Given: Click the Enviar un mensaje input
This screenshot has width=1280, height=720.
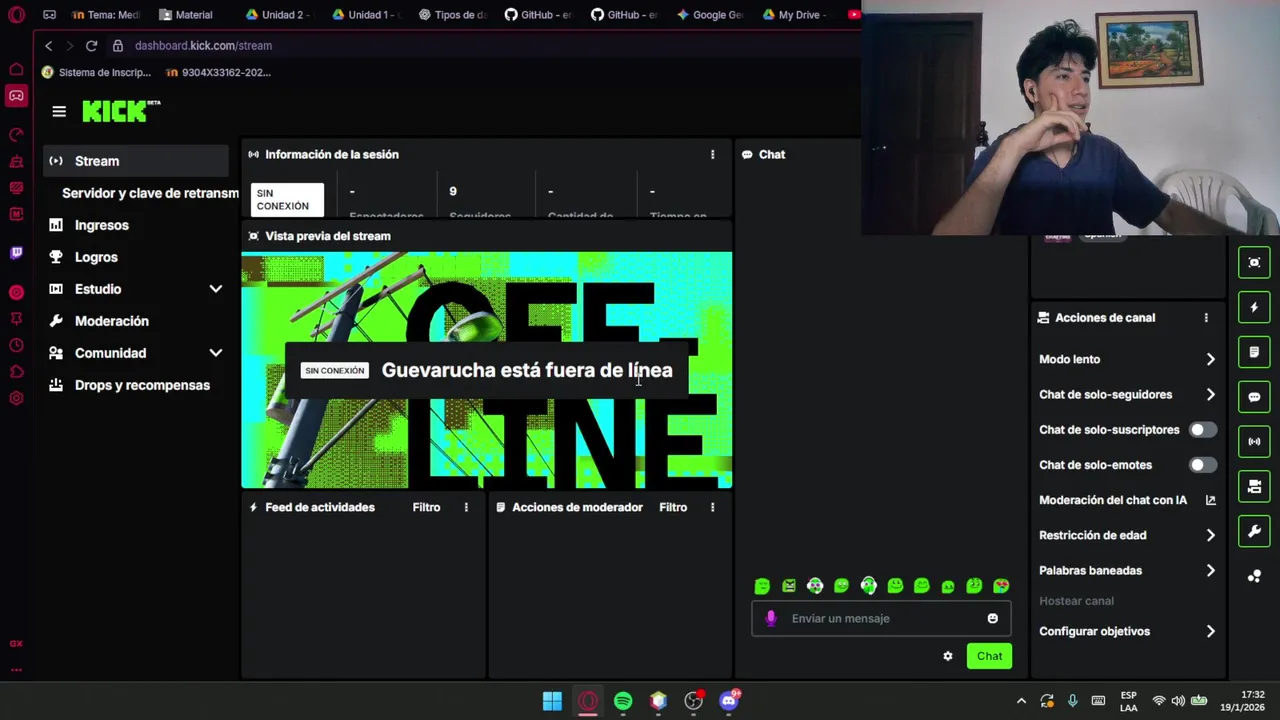Looking at the screenshot, I should [x=882, y=618].
